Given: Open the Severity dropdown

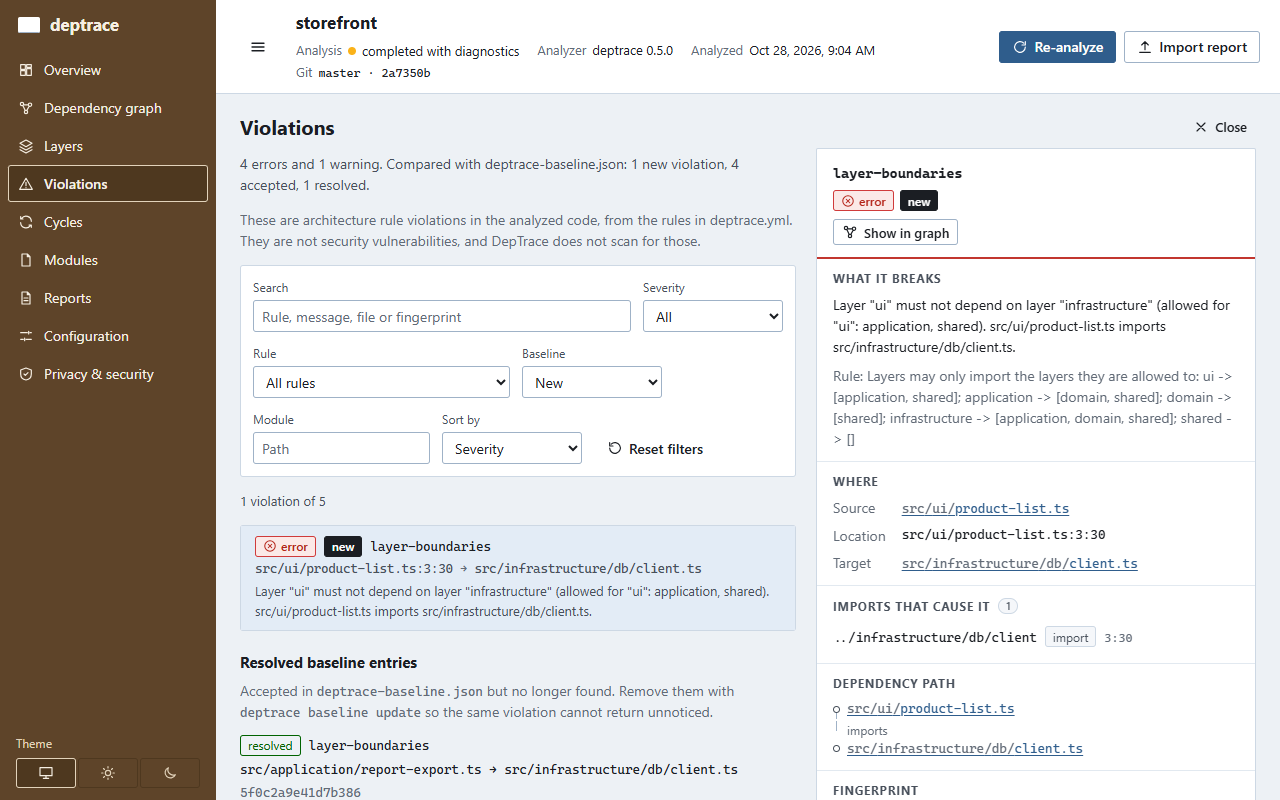Looking at the screenshot, I should 713,316.
